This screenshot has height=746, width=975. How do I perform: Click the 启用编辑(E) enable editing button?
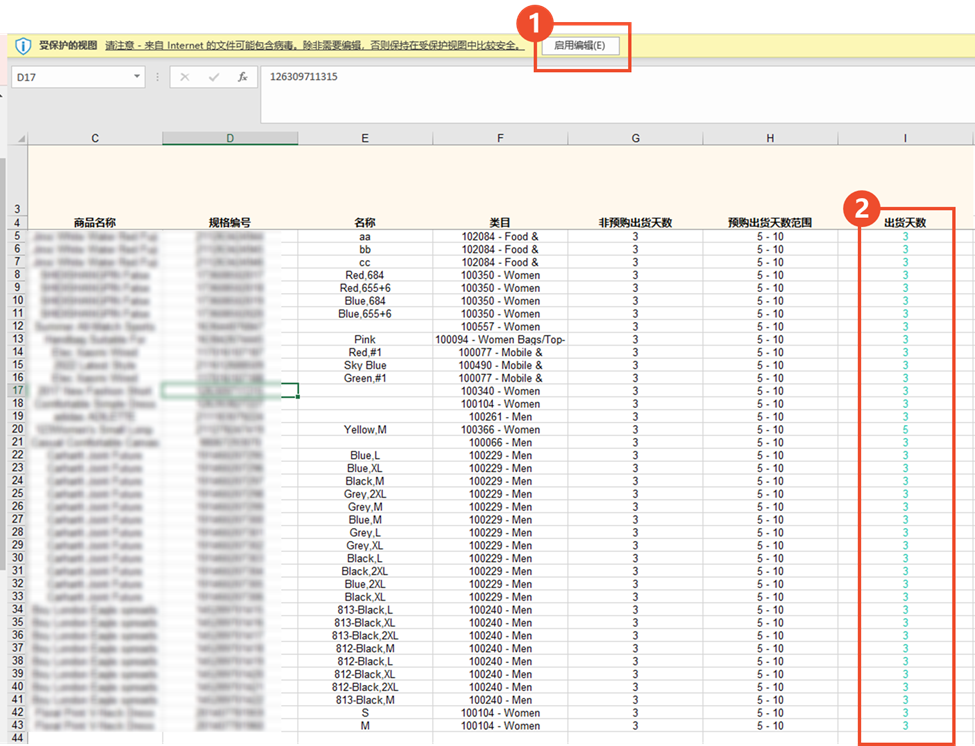(x=579, y=46)
